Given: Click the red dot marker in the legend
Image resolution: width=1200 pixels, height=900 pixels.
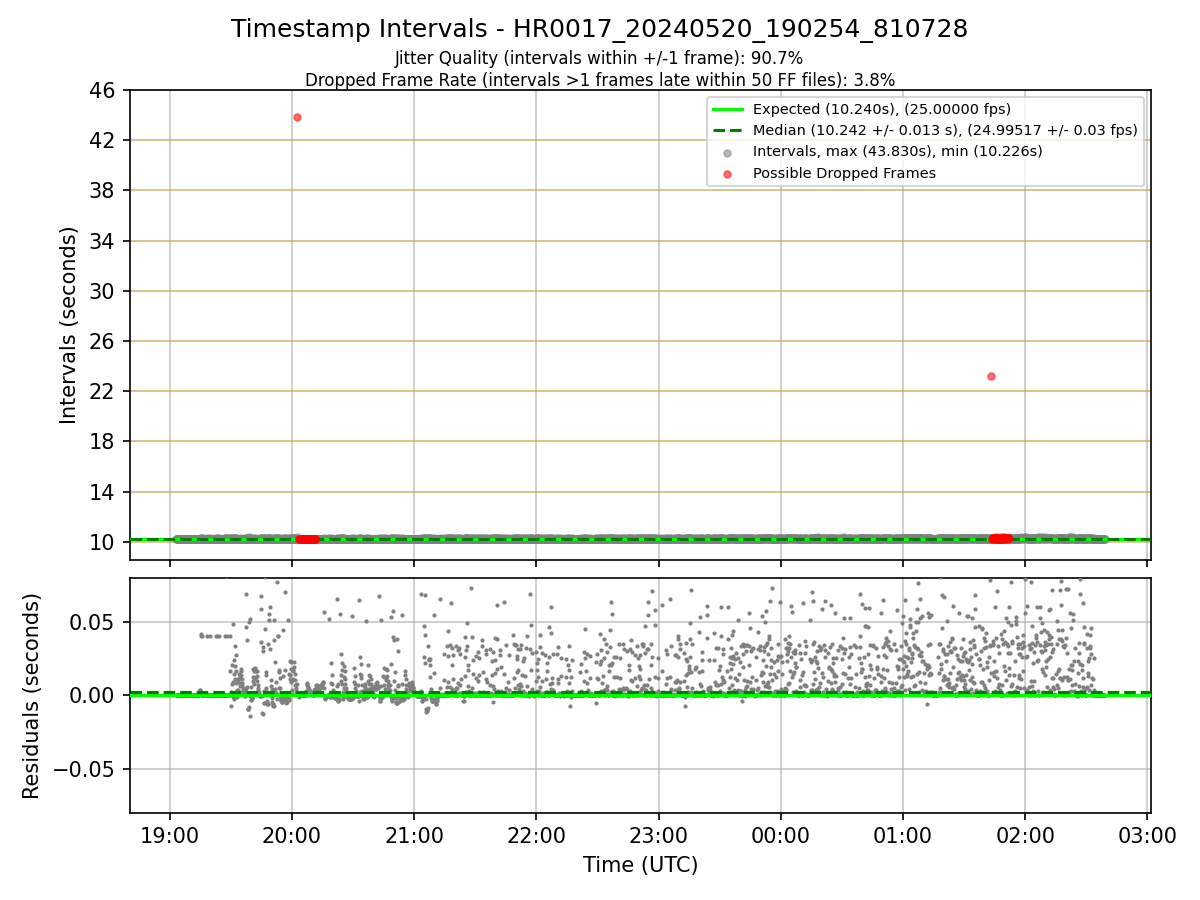Looking at the screenshot, I should [727, 174].
